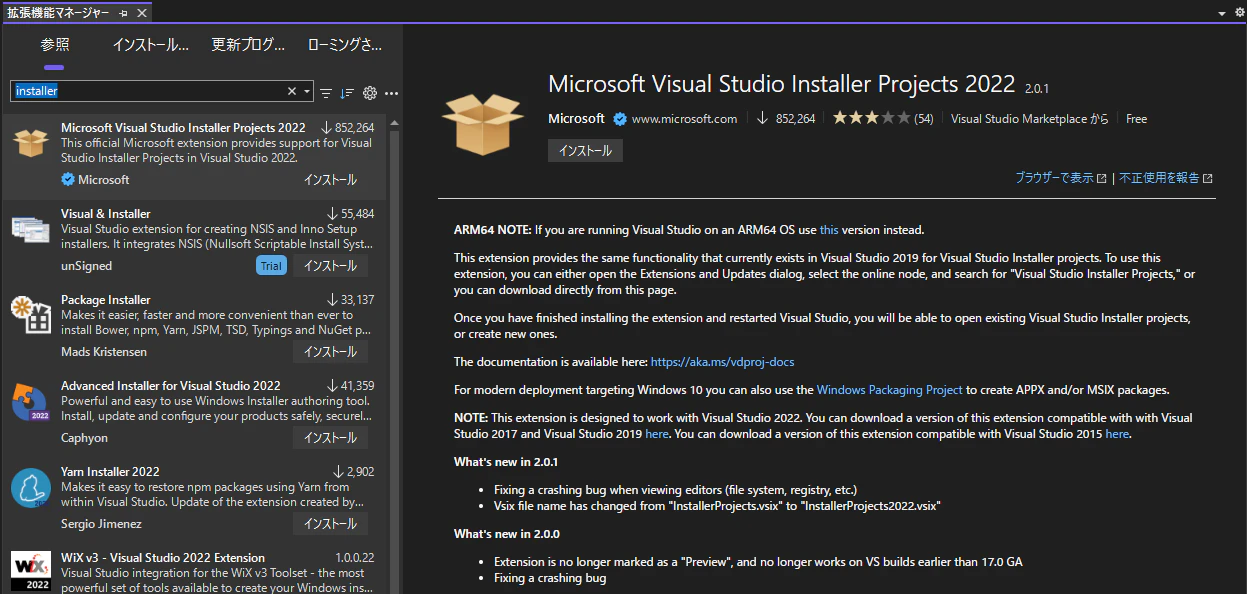Open the ブラウザーで表示 link
The height and width of the screenshot is (594, 1247).
point(1060,178)
